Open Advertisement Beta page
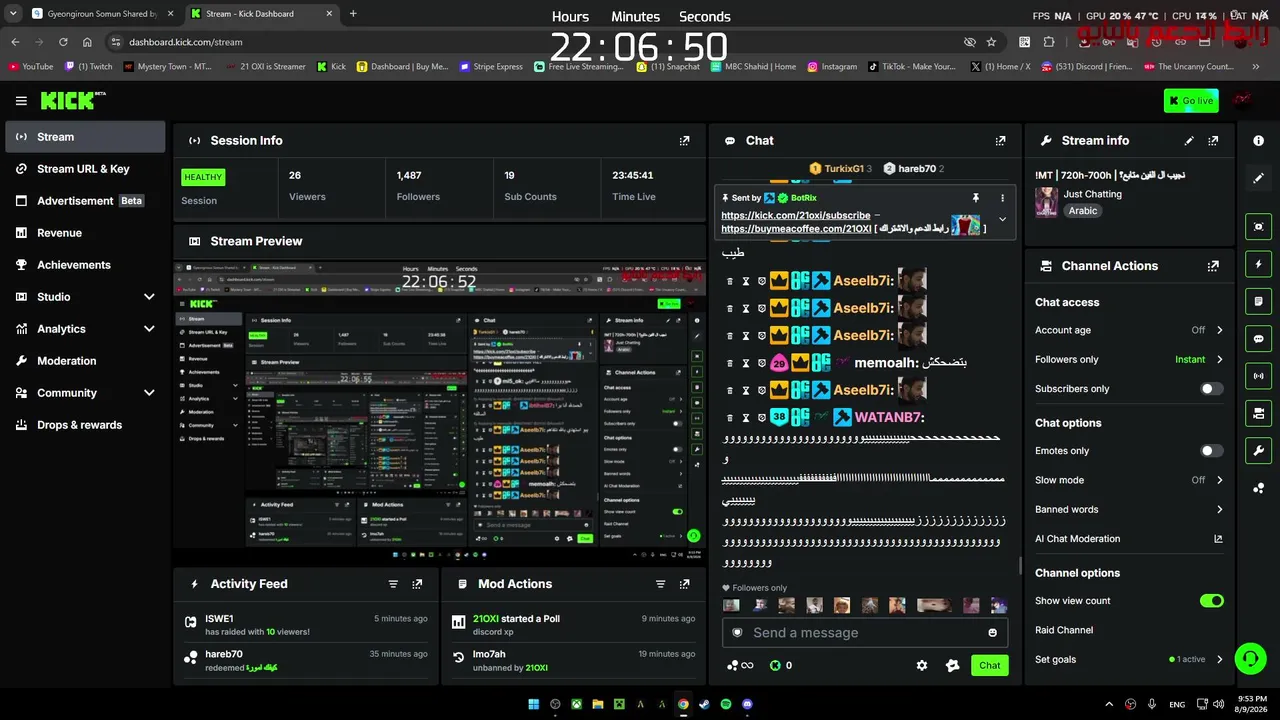The height and width of the screenshot is (720, 1280). [85, 201]
